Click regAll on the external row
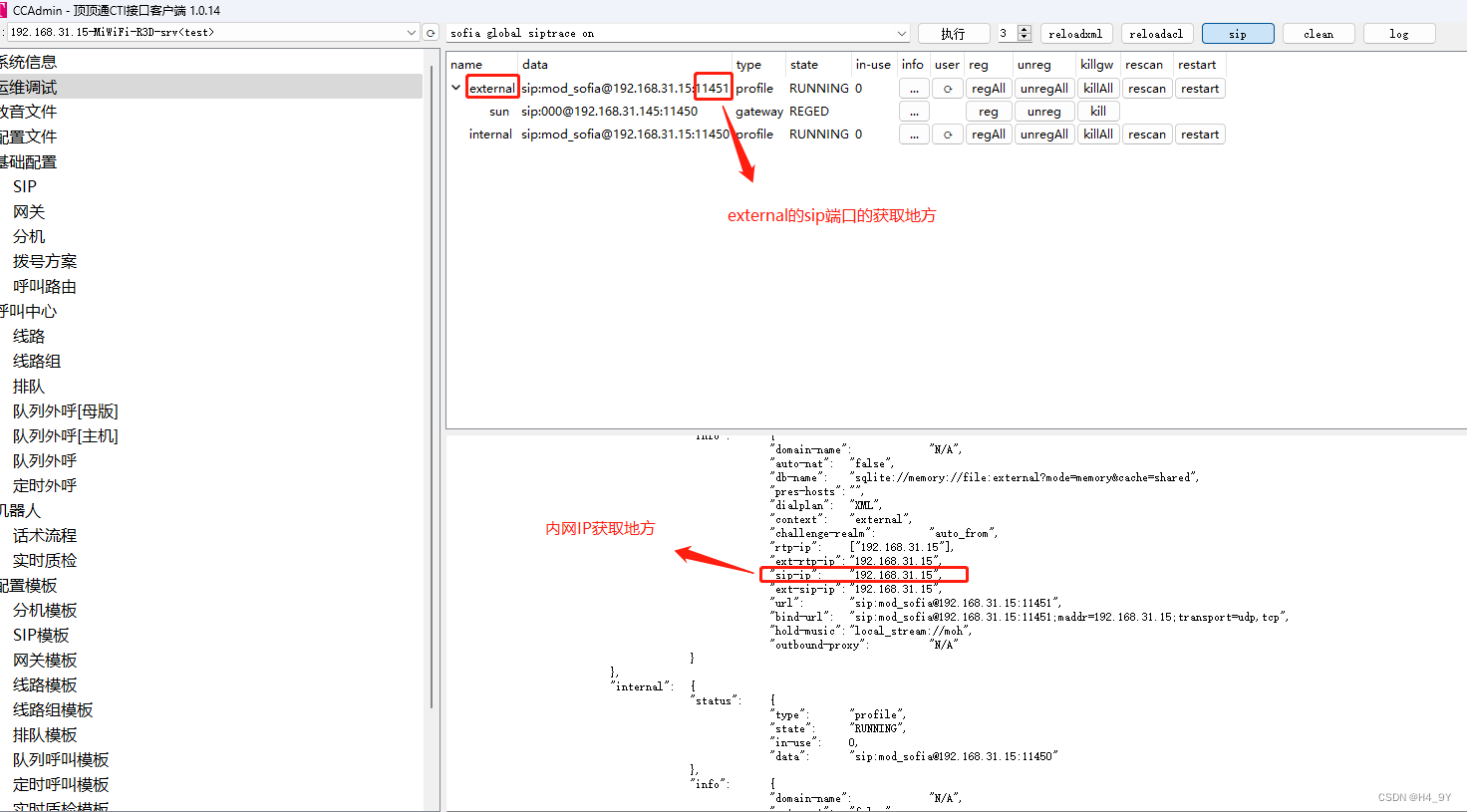 (989, 89)
